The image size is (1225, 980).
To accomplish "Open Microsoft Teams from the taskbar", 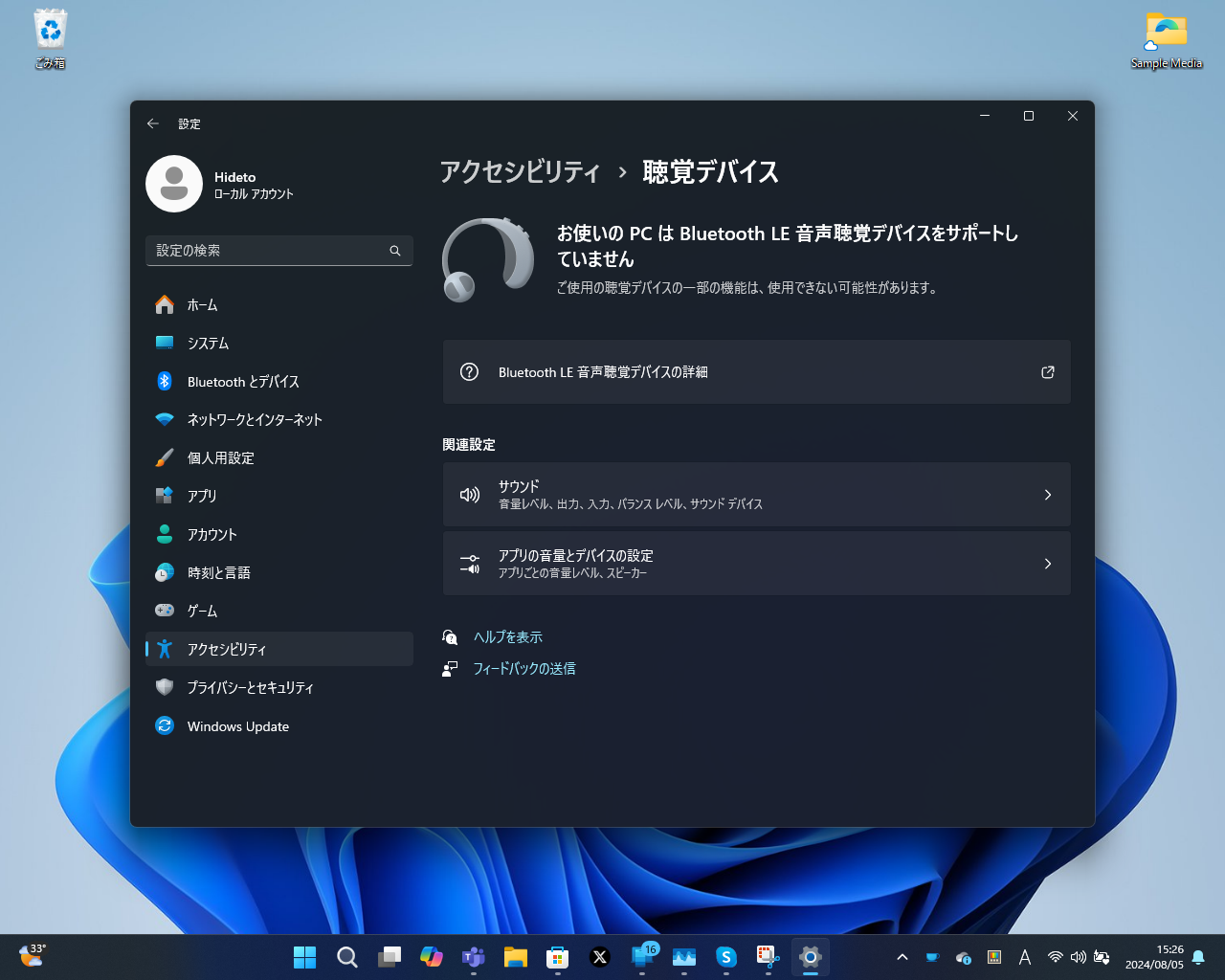I will 473,957.
